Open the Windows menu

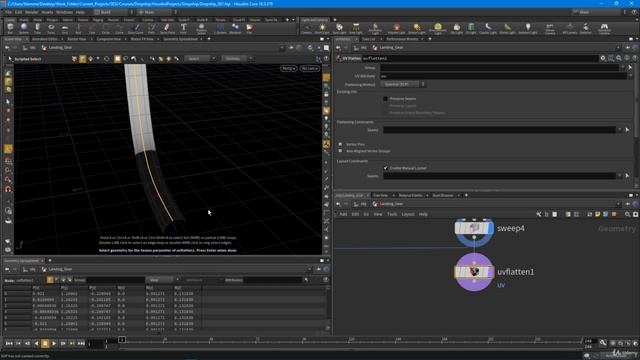(64, 12)
